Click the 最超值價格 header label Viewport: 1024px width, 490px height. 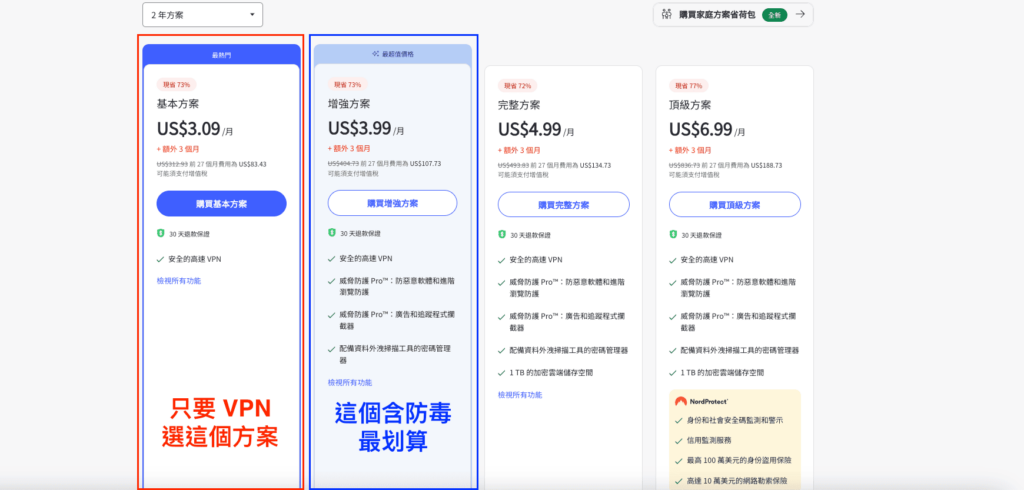[398, 54]
